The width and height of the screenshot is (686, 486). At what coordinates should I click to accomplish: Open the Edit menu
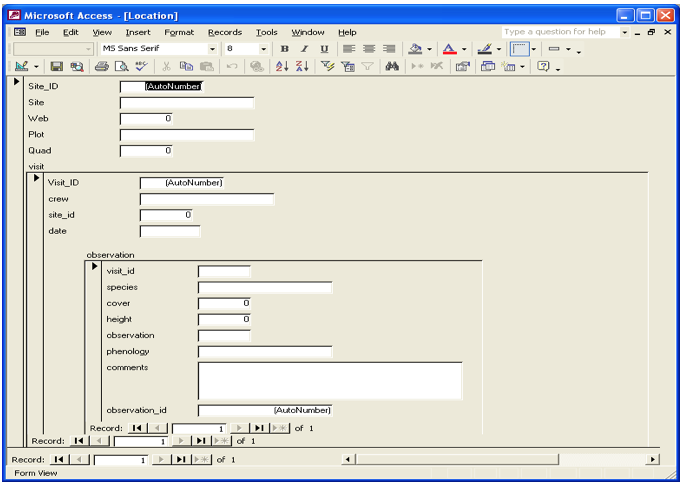70,32
